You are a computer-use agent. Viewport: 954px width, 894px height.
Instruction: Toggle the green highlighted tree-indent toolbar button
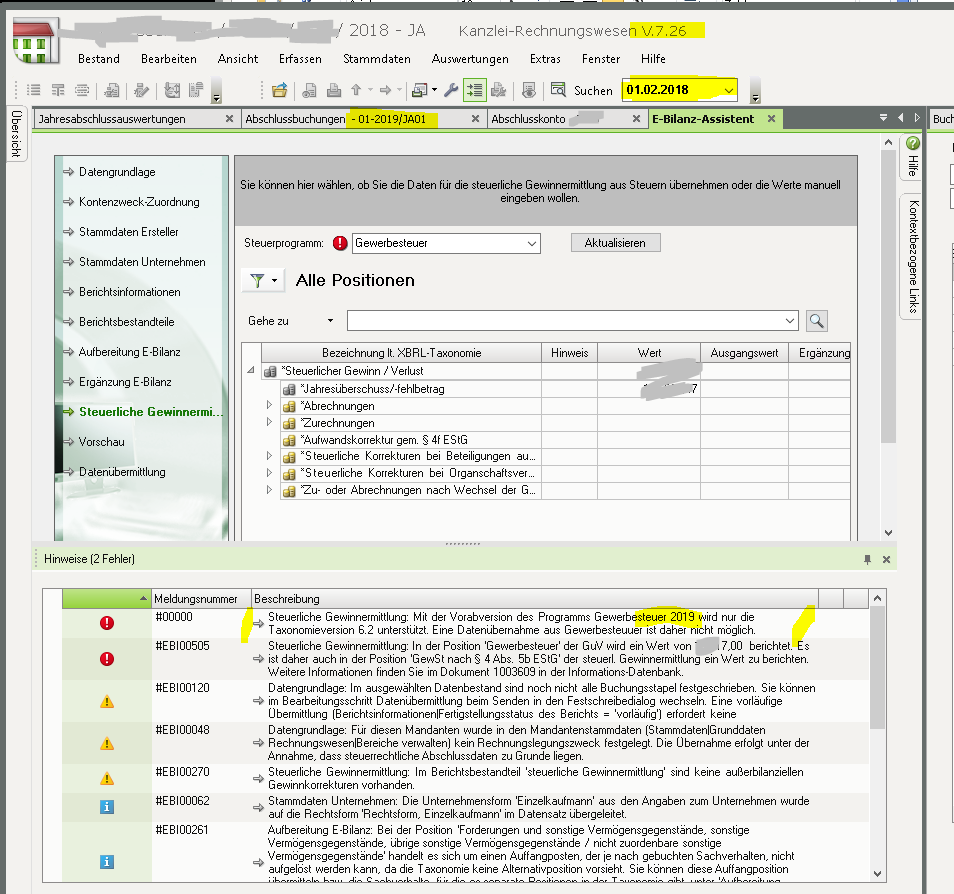(x=474, y=90)
